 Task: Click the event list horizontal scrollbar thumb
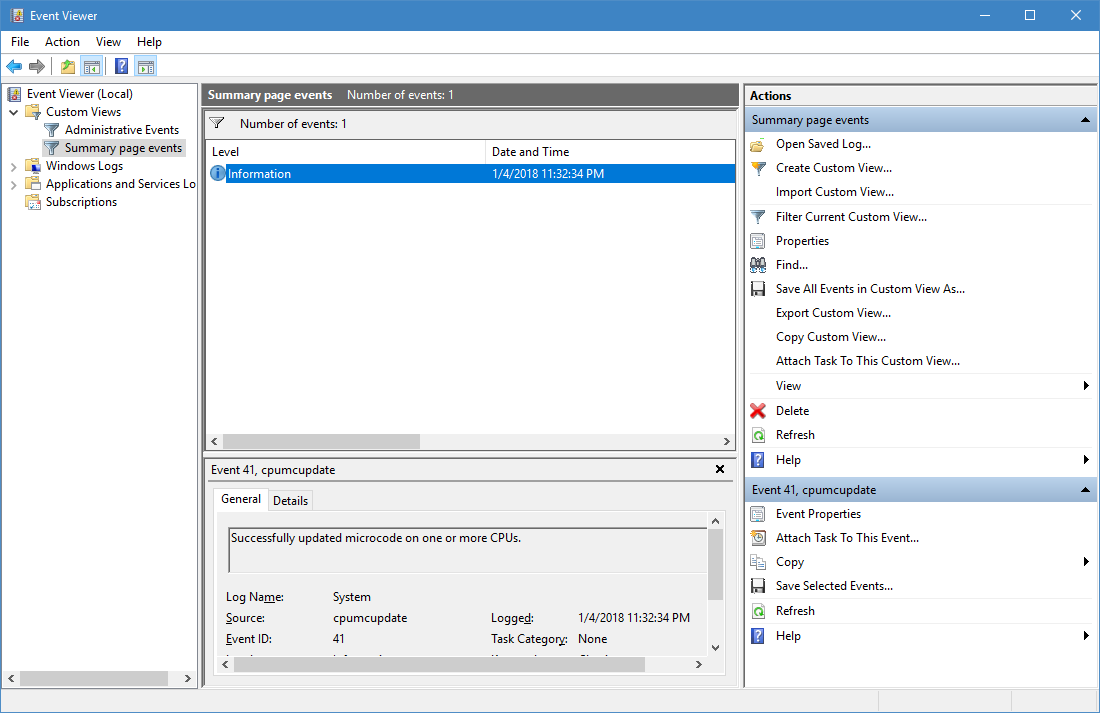[321, 441]
